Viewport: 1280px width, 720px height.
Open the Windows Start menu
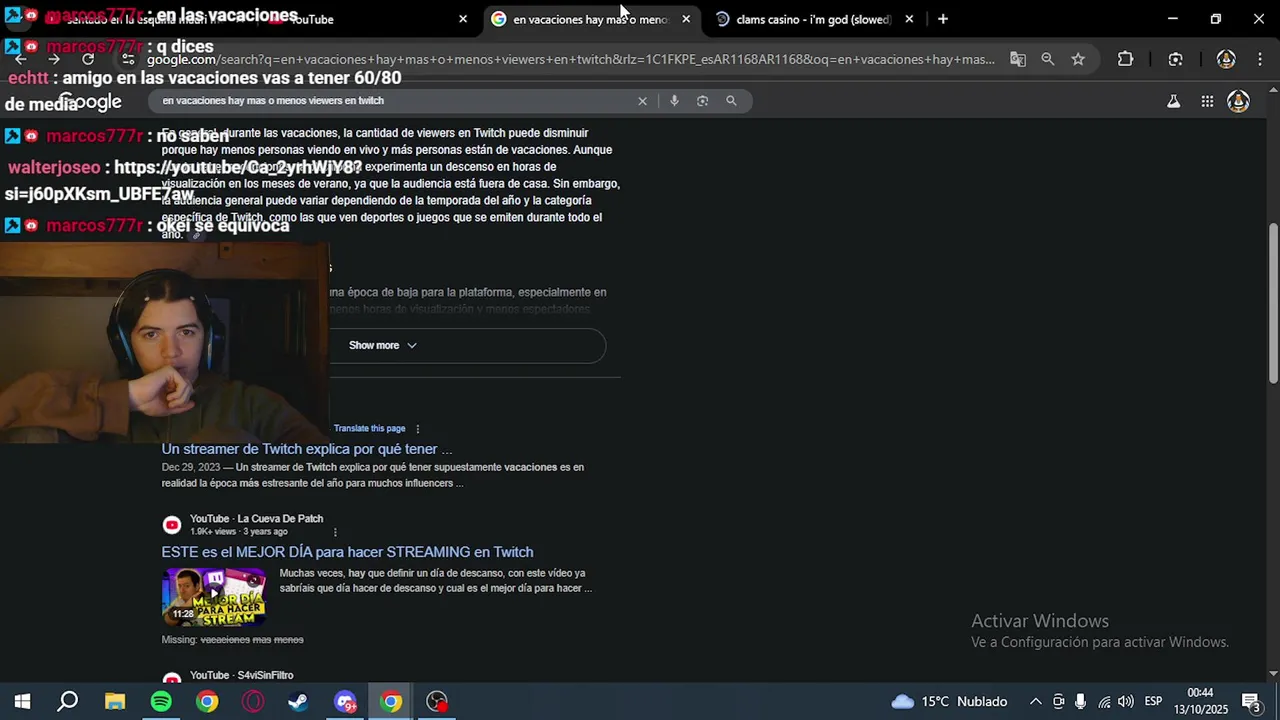22,702
